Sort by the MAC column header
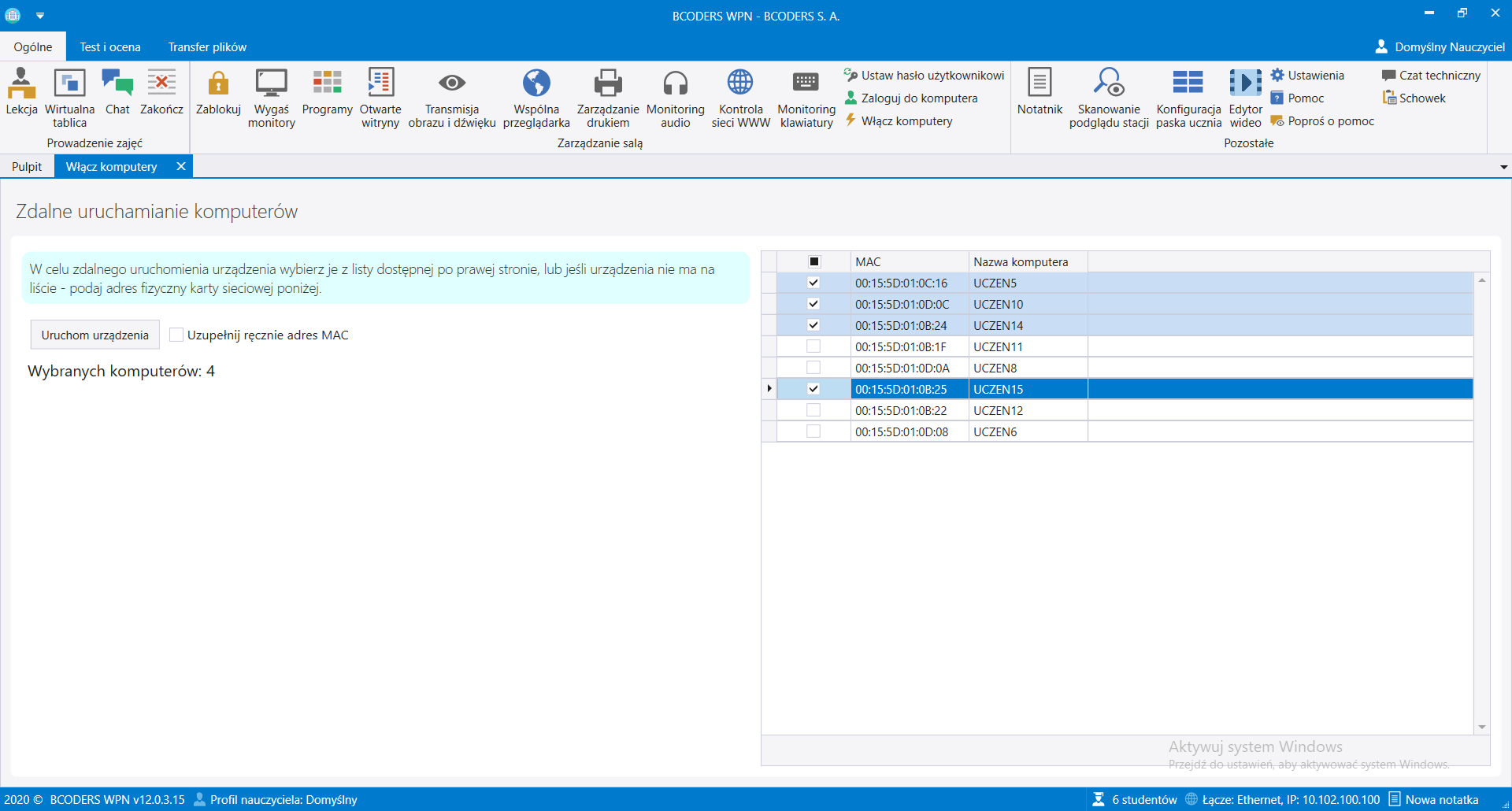The height and width of the screenshot is (811, 1512). (x=910, y=261)
